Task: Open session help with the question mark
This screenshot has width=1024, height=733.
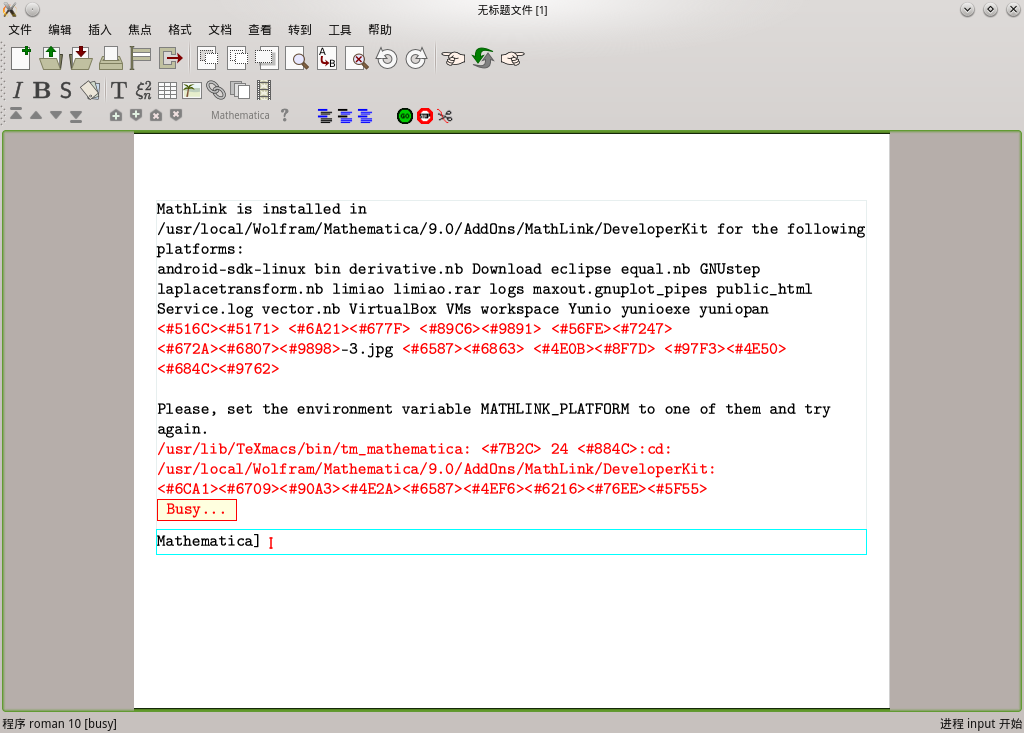Action: coord(284,115)
